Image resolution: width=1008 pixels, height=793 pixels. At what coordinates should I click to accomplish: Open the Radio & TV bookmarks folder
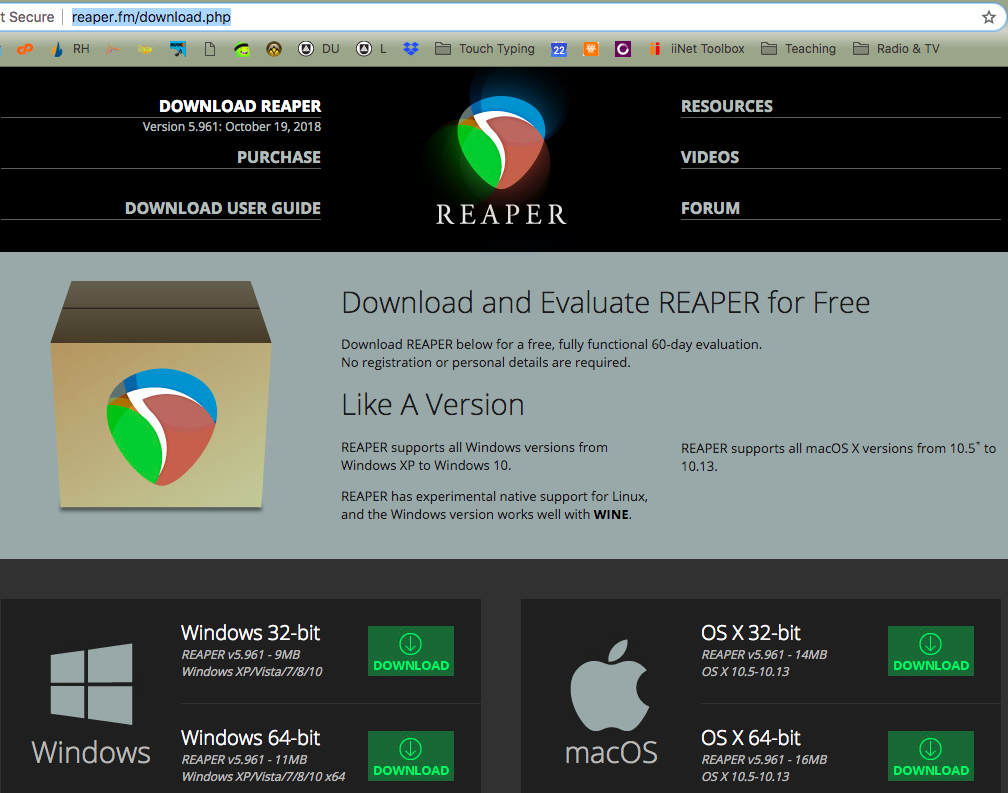pos(896,49)
